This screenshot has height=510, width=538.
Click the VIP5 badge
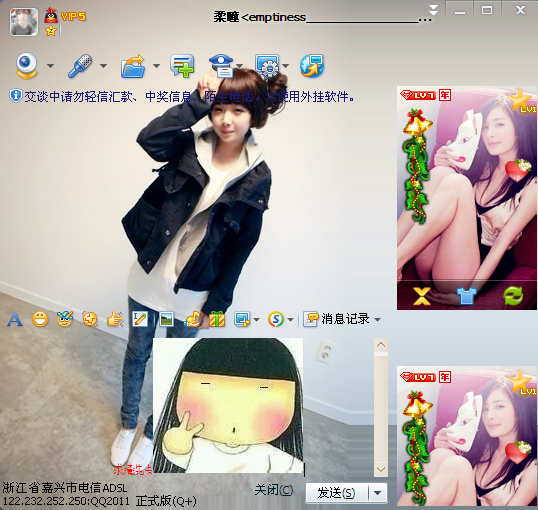[73, 16]
